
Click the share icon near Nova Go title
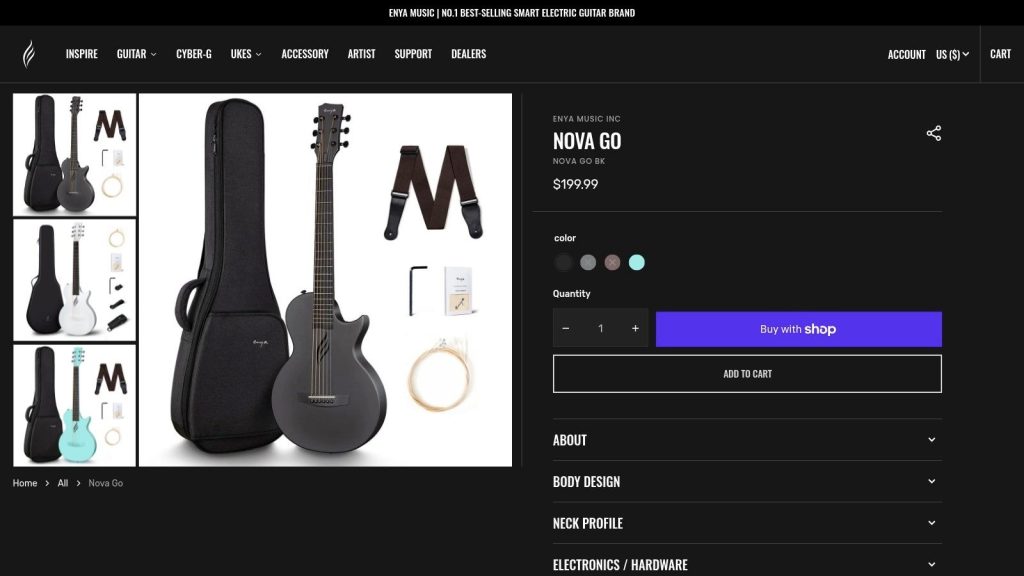[933, 133]
